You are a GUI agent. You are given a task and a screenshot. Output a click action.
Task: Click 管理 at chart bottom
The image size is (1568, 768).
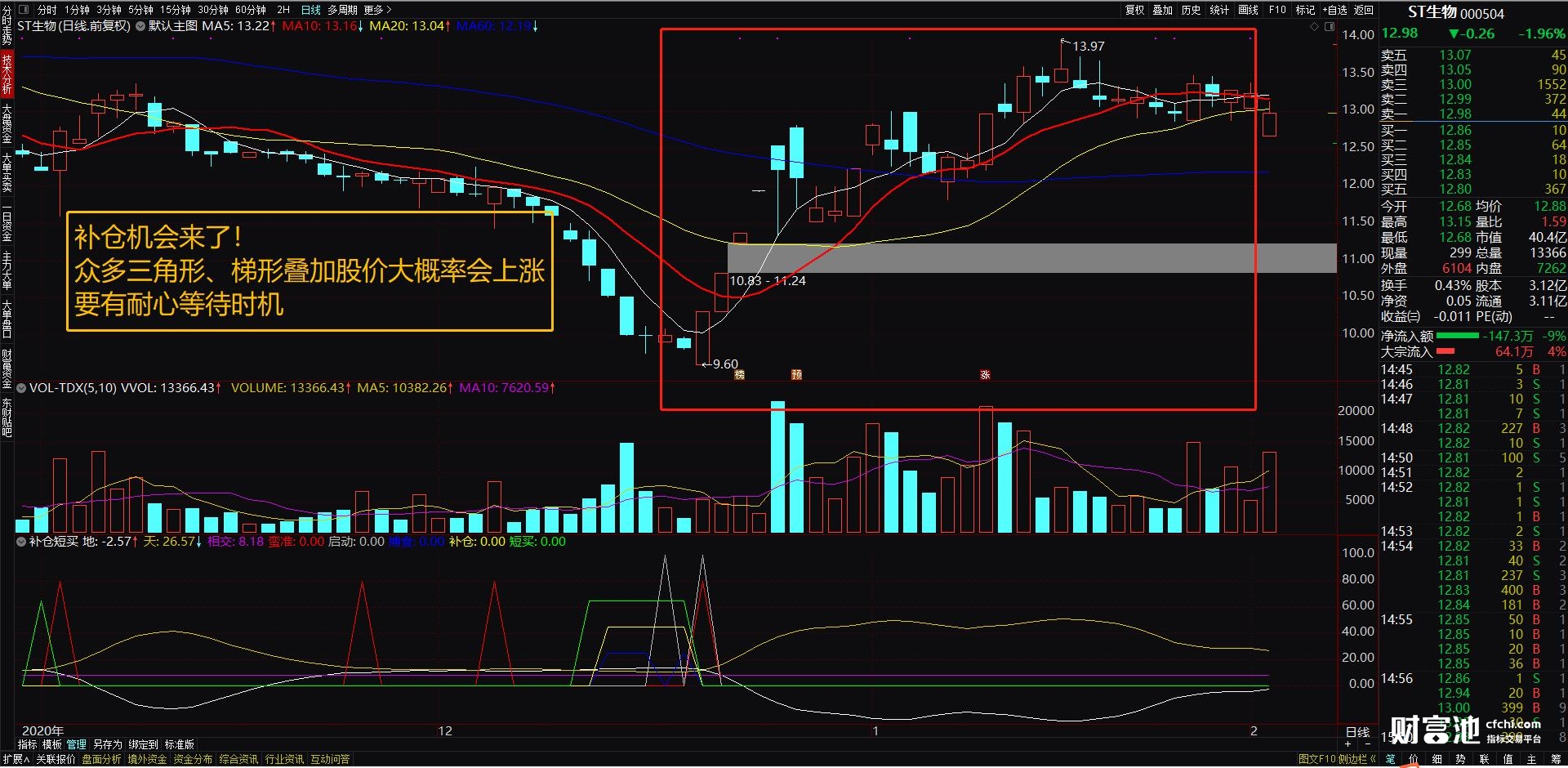pos(76,744)
